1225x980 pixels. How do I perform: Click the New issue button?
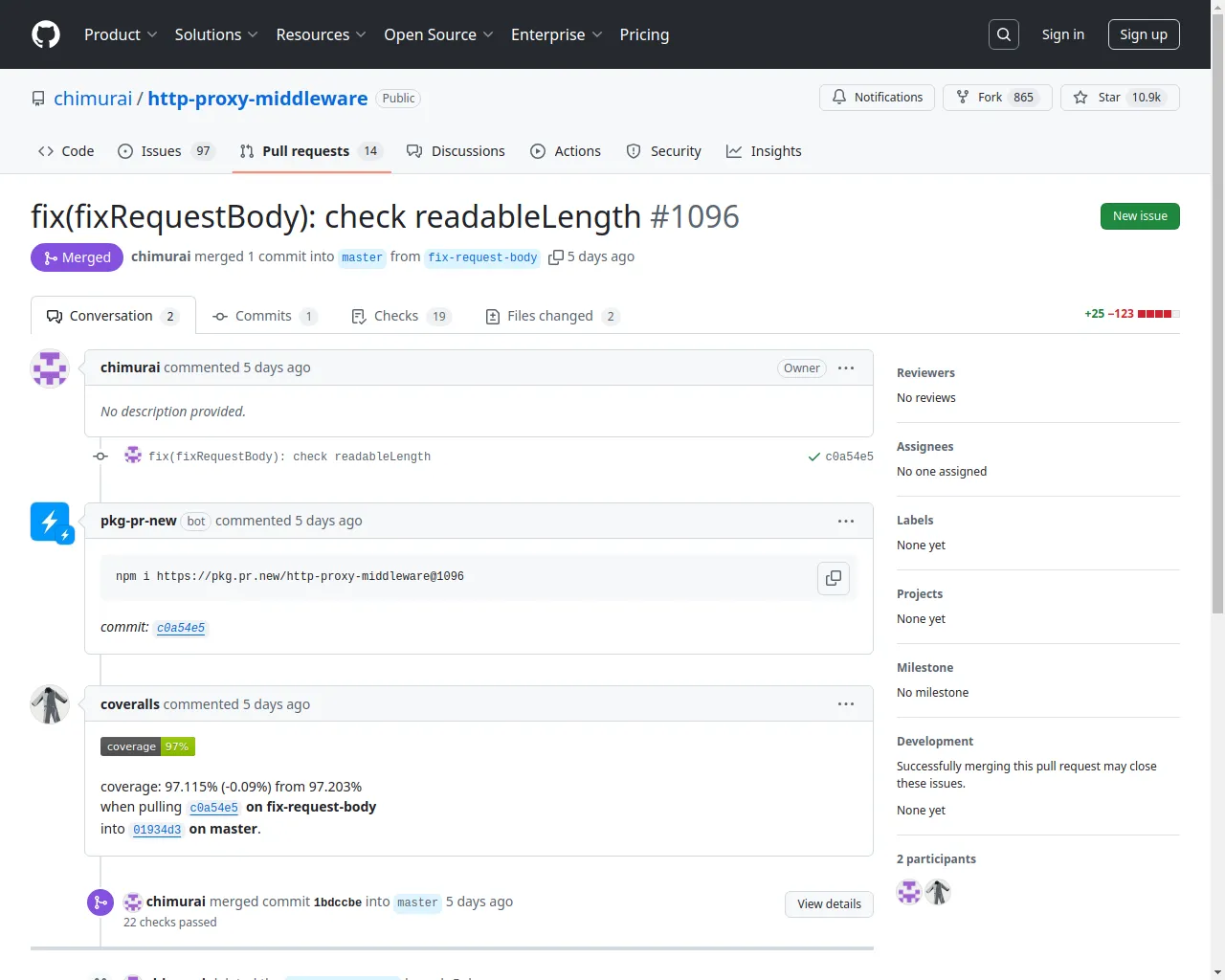pyautogui.click(x=1140, y=216)
